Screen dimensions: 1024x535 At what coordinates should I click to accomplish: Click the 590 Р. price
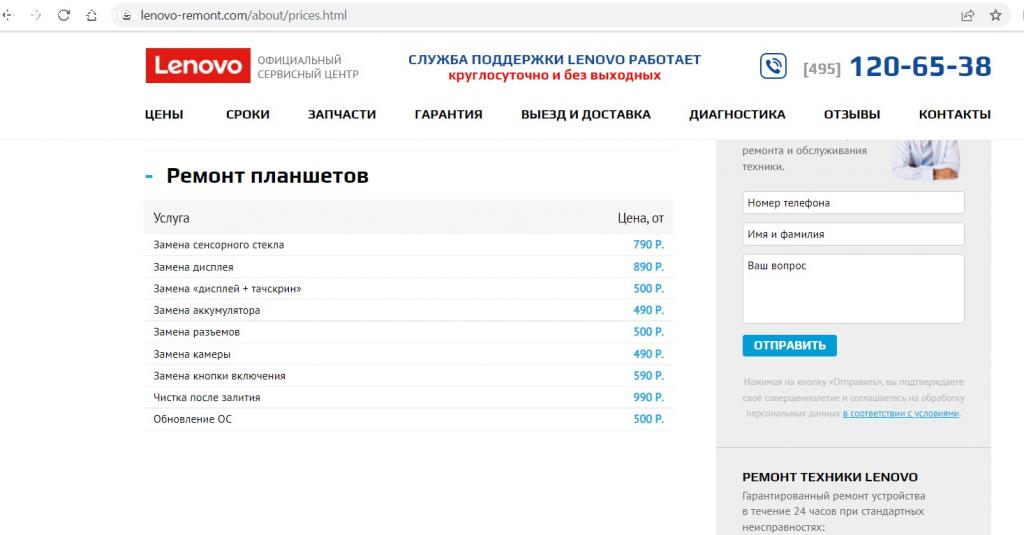(648, 376)
